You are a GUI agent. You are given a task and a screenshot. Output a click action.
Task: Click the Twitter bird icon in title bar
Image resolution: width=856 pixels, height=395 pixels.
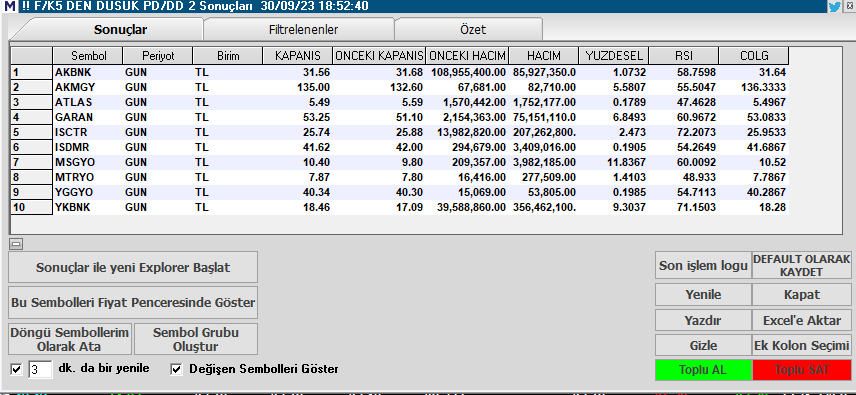pyautogui.click(x=834, y=7)
